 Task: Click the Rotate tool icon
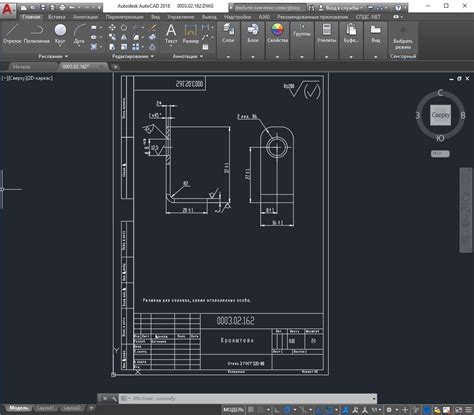tap(124, 28)
